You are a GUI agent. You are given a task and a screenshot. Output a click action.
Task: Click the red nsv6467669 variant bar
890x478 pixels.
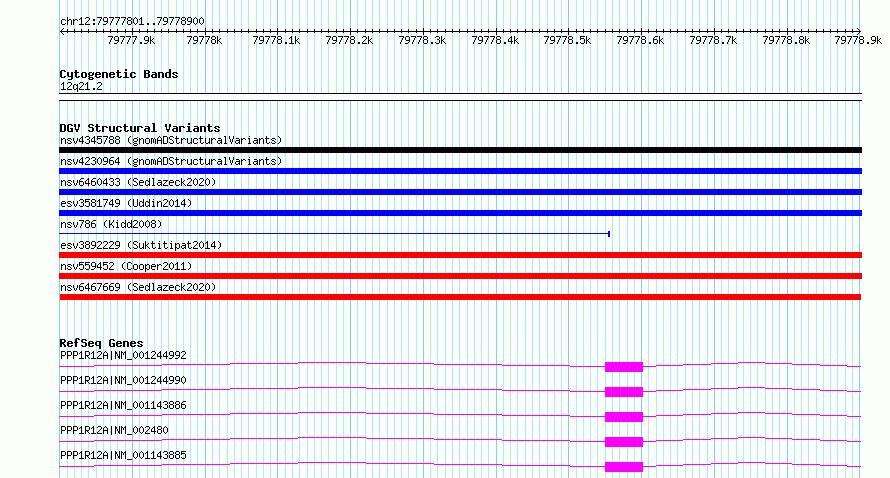(460, 297)
